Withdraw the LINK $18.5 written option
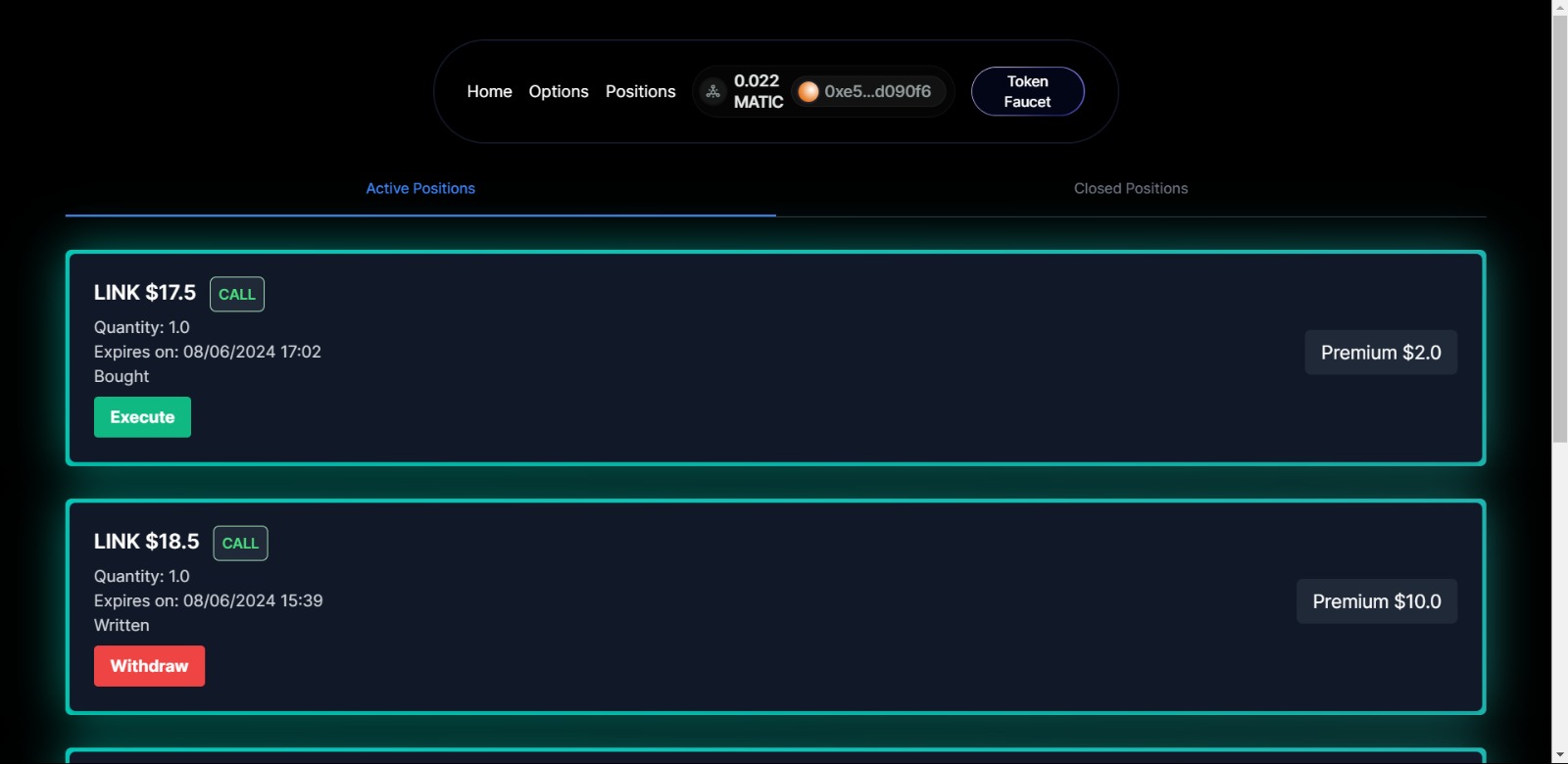Screen dimensions: 1568x764 [x=149, y=666]
